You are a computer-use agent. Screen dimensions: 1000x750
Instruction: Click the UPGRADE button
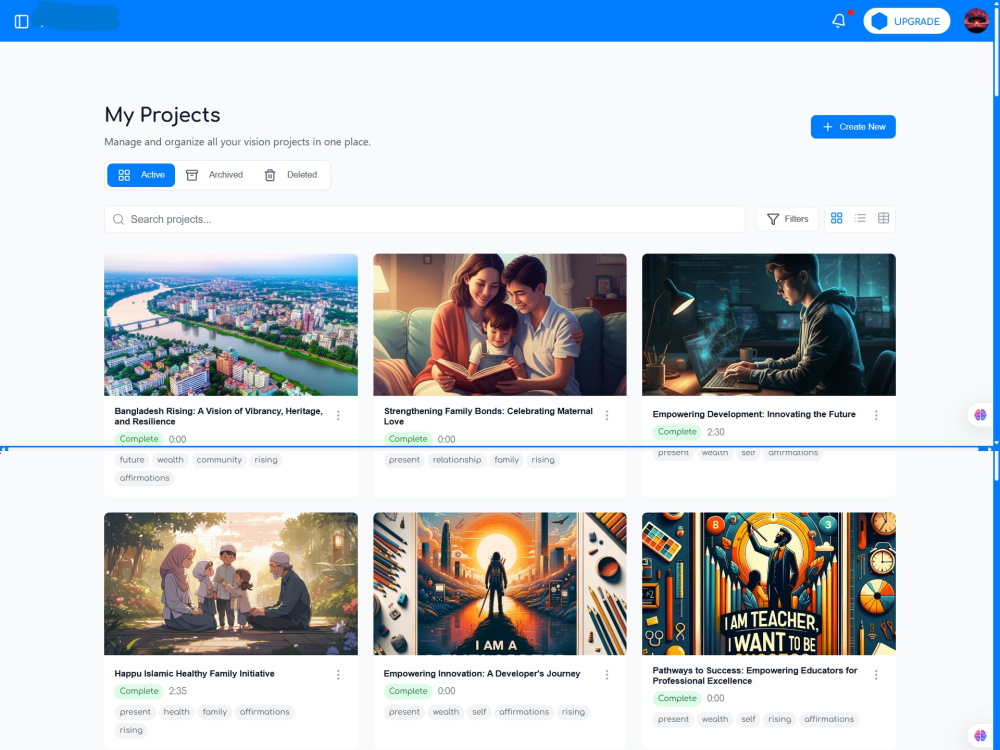[906, 21]
